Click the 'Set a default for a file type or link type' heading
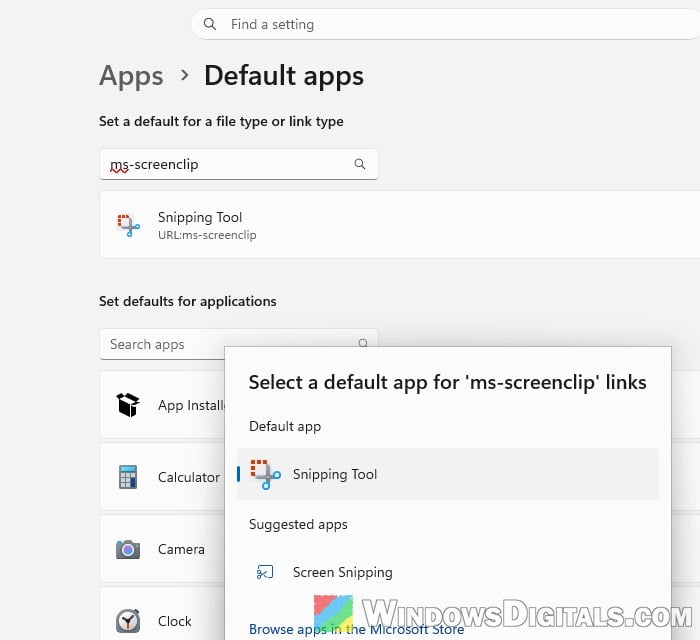The image size is (700, 640). pos(221,121)
